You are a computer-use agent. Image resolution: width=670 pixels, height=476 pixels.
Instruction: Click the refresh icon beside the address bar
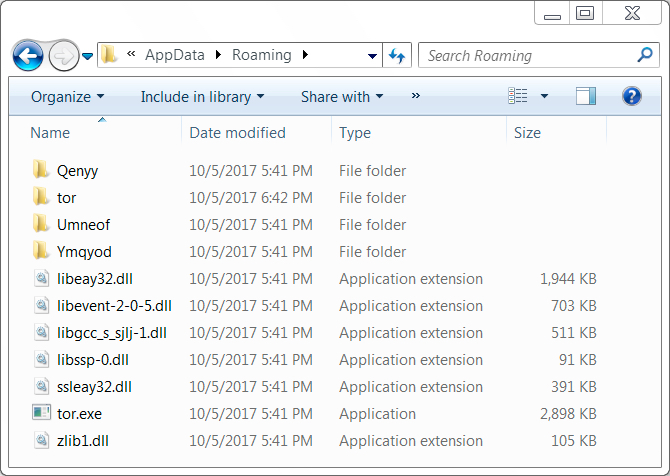(x=397, y=55)
